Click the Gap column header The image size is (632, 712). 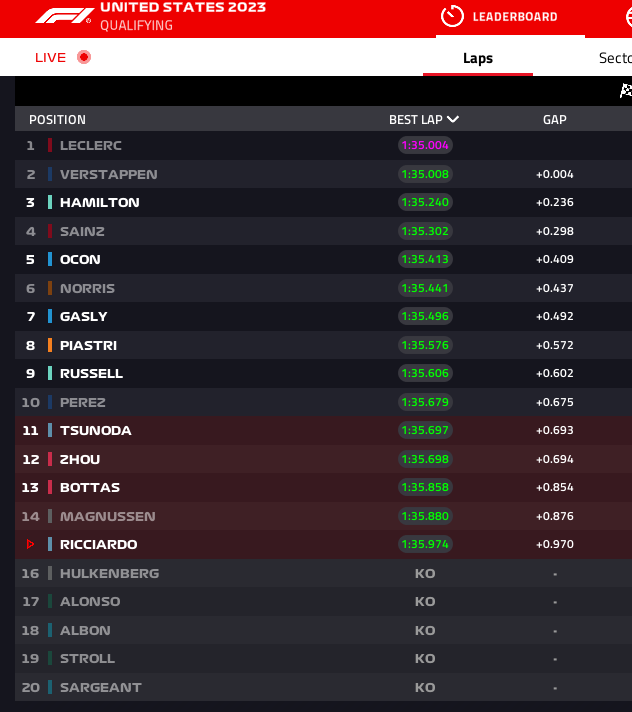coord(554,120)
